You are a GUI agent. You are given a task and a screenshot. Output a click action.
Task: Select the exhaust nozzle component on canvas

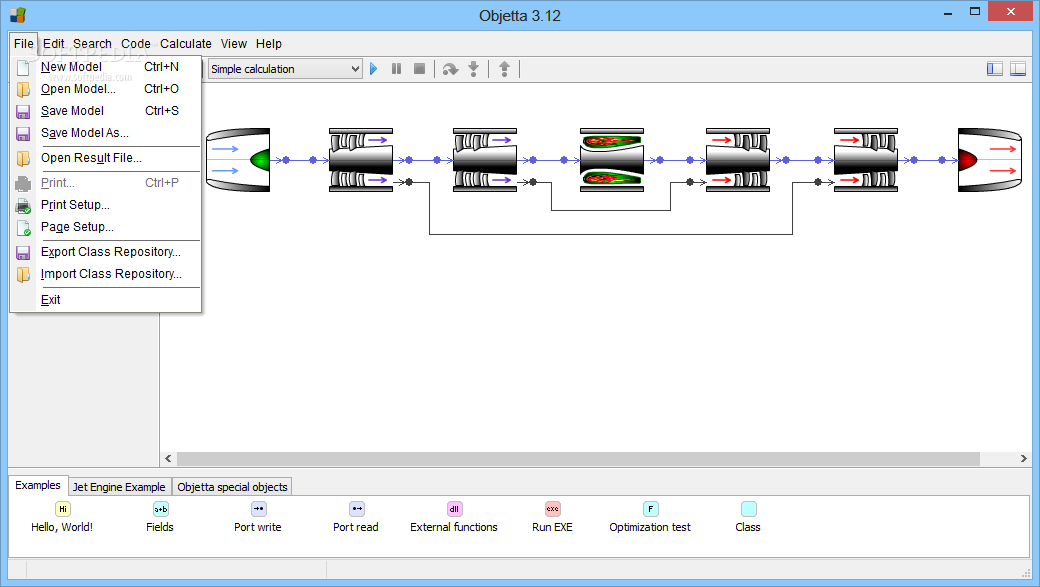[x=990, y=160]
